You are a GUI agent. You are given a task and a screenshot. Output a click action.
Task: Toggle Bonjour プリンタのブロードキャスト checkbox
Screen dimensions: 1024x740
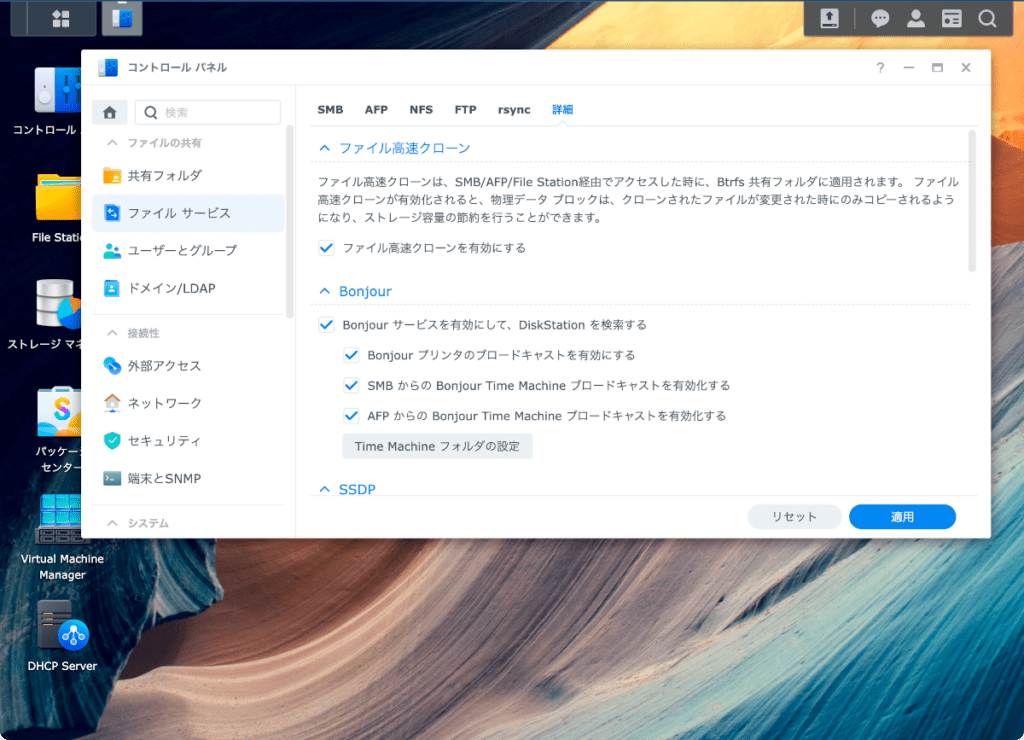[351, 355]
